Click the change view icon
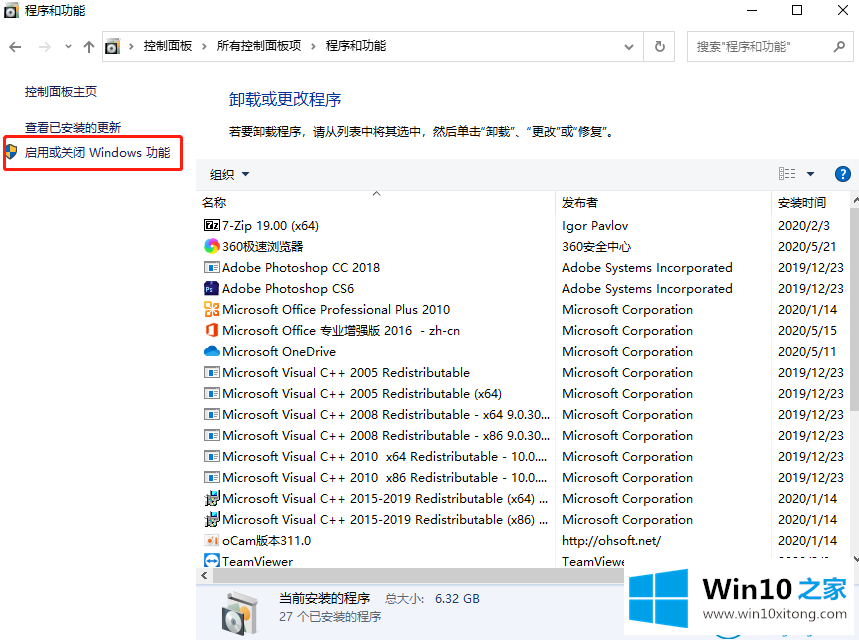 787,174
